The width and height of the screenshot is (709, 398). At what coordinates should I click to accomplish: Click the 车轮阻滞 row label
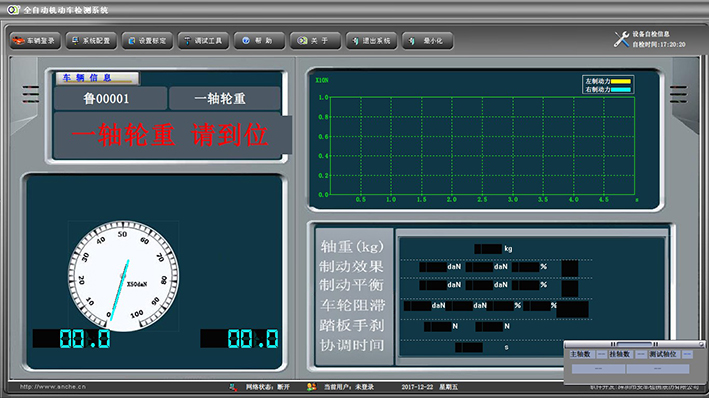[353, 305]
